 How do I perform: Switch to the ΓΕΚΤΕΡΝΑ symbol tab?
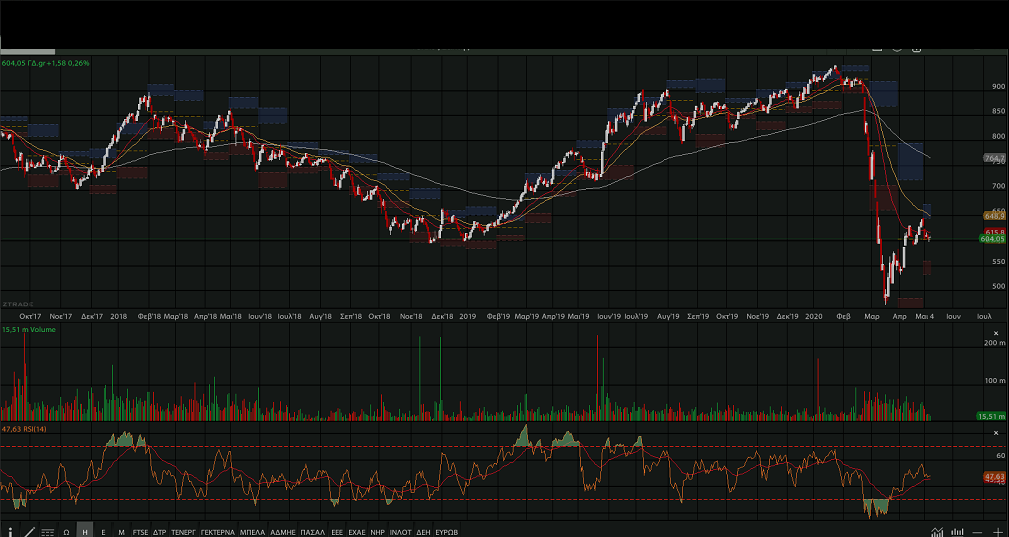point(217,532)
